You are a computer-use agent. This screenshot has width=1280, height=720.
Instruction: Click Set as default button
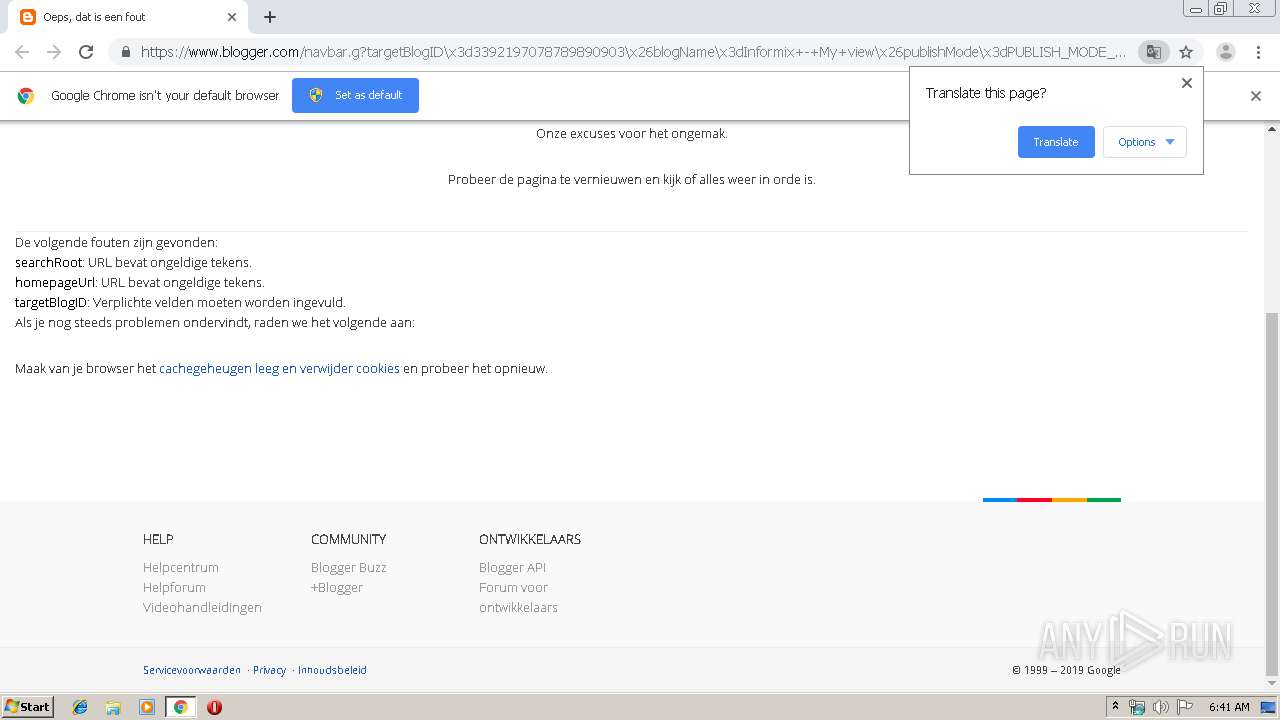[355, 95]
